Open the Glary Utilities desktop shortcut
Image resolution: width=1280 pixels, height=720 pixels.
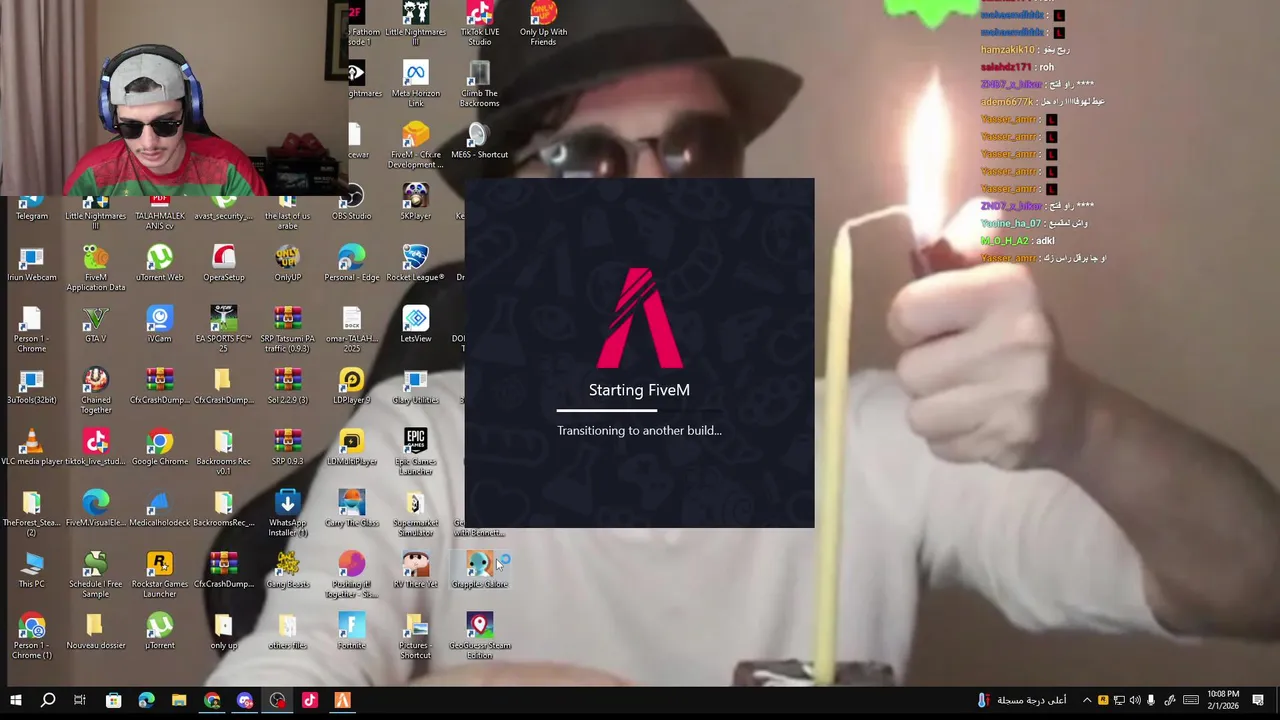coord(416,386)
